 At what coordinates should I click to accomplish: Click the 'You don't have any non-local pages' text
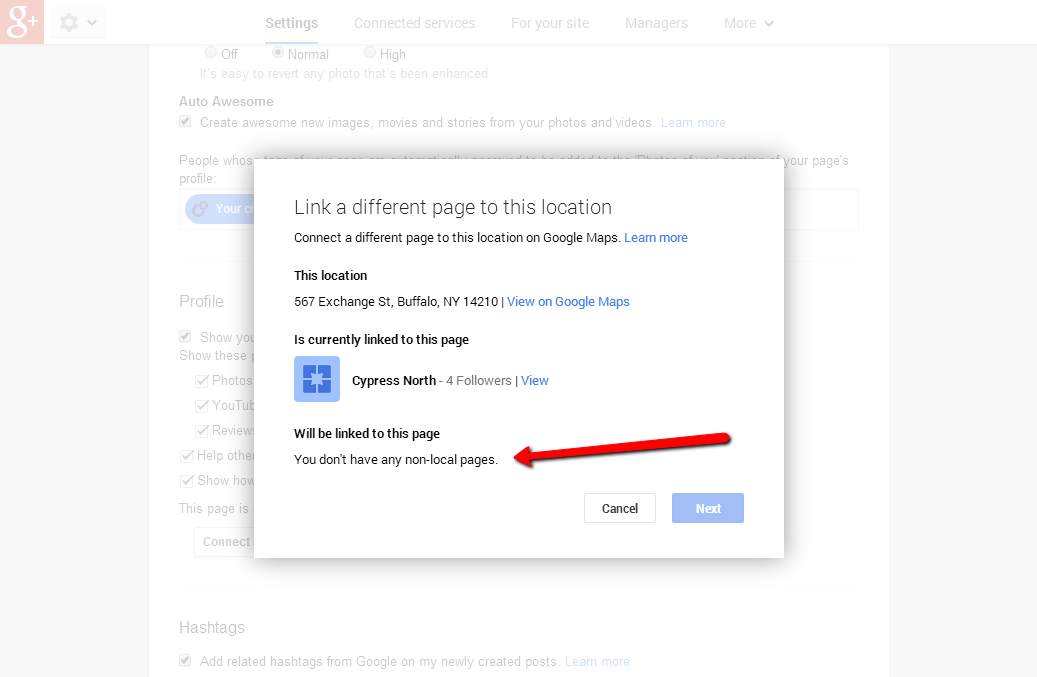[395, 459]
